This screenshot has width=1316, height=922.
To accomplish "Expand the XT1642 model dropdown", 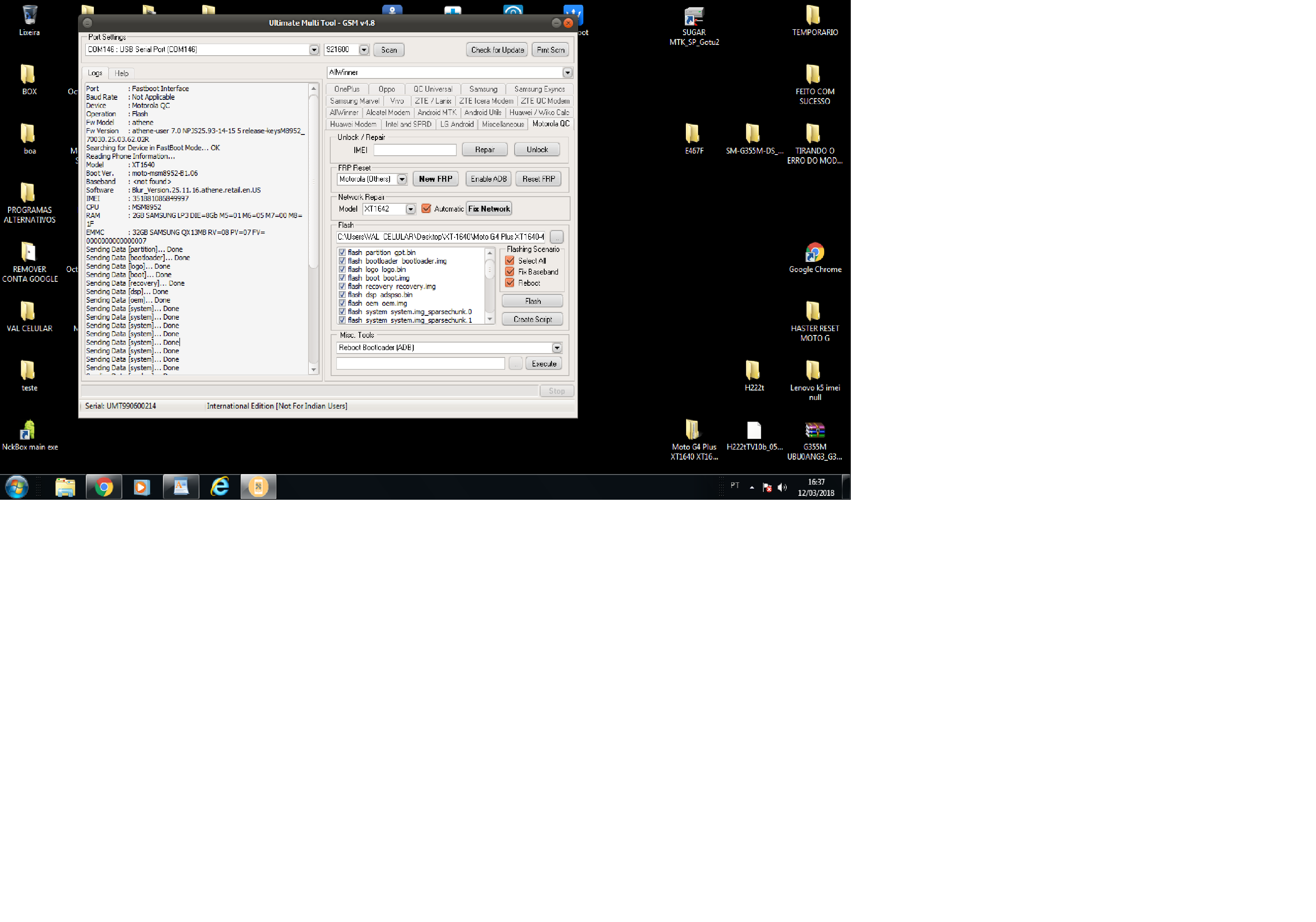I will click(411, 209).
